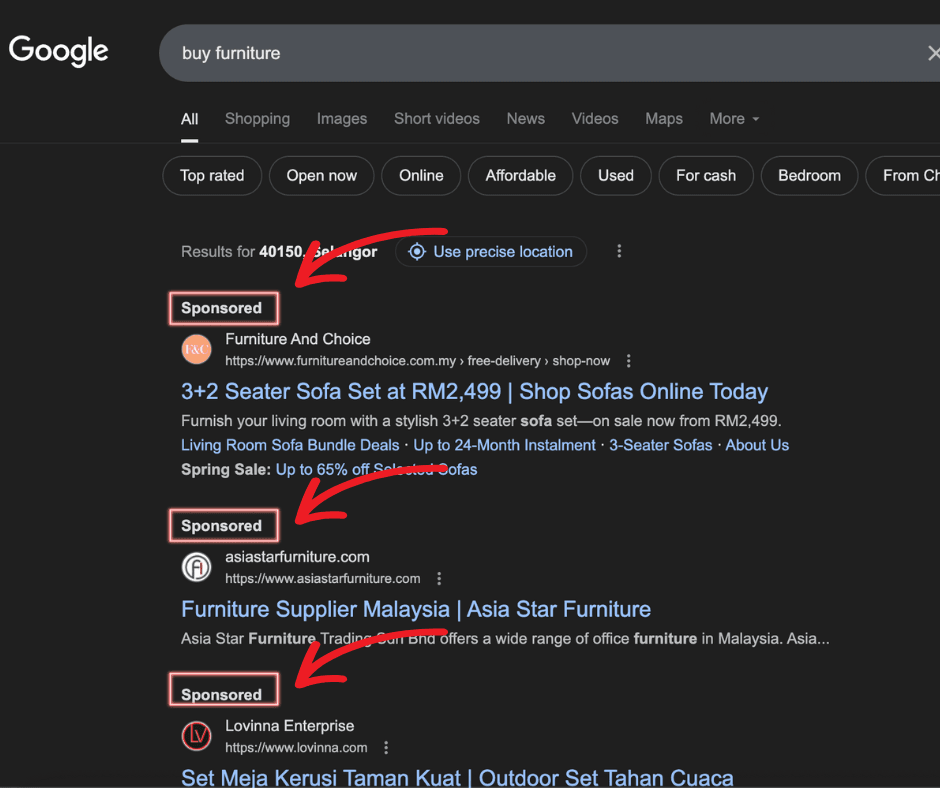The width and height of the screenshot is (940, 788).
Task: Click the https://www.lovinna.com URL text
Action: [296, 748]
